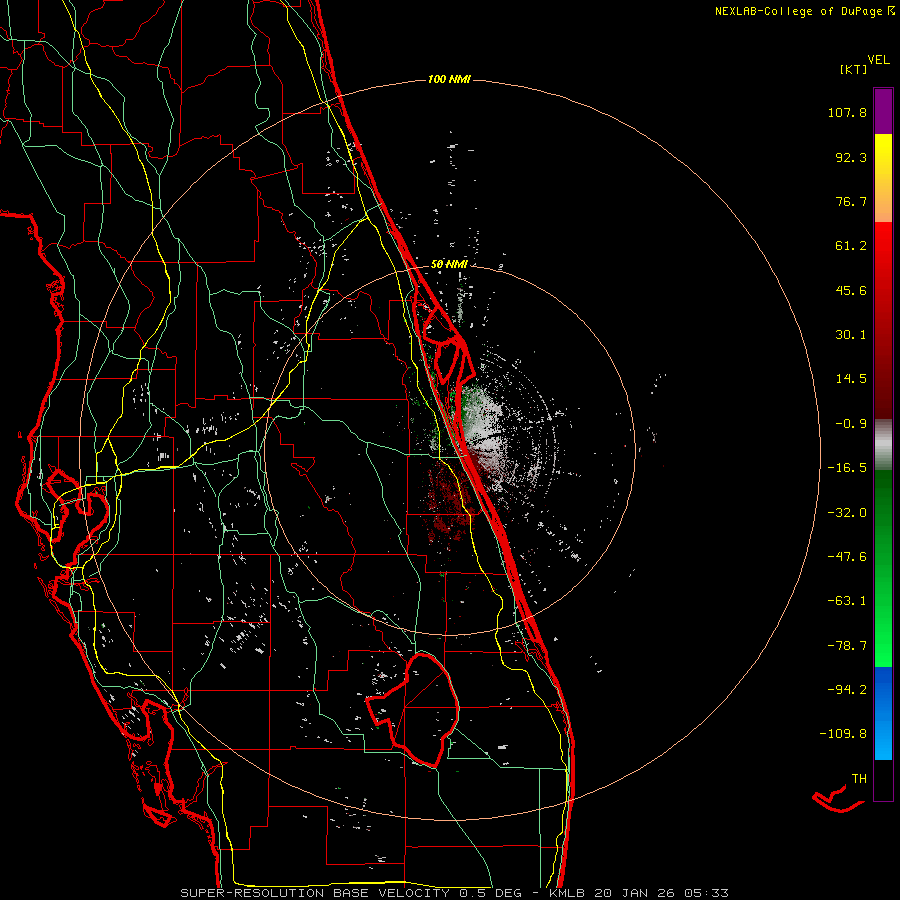Click the -32.0 velocity value
This screenshot has width=900, height=900.
(x=847, y=513)
